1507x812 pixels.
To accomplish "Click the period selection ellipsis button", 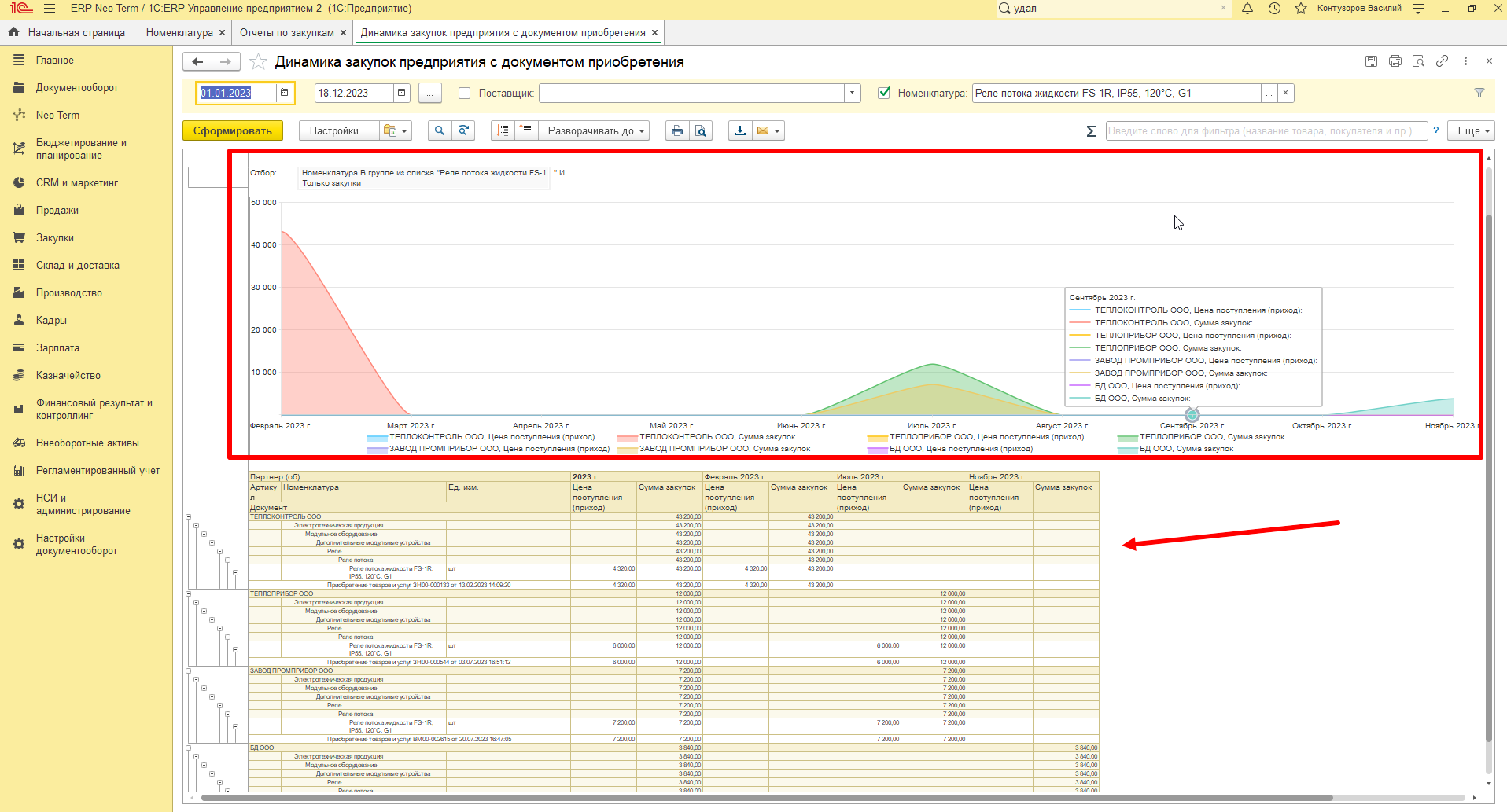I will pyautogui.click(x=429, y=94).
